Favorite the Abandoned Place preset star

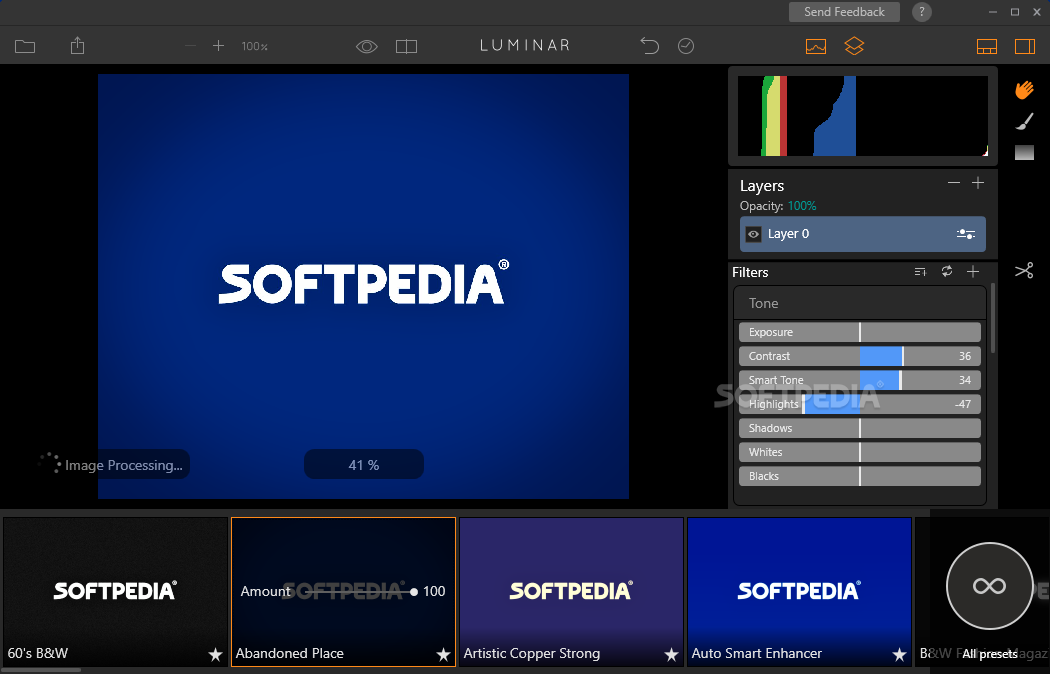[443, 655]
